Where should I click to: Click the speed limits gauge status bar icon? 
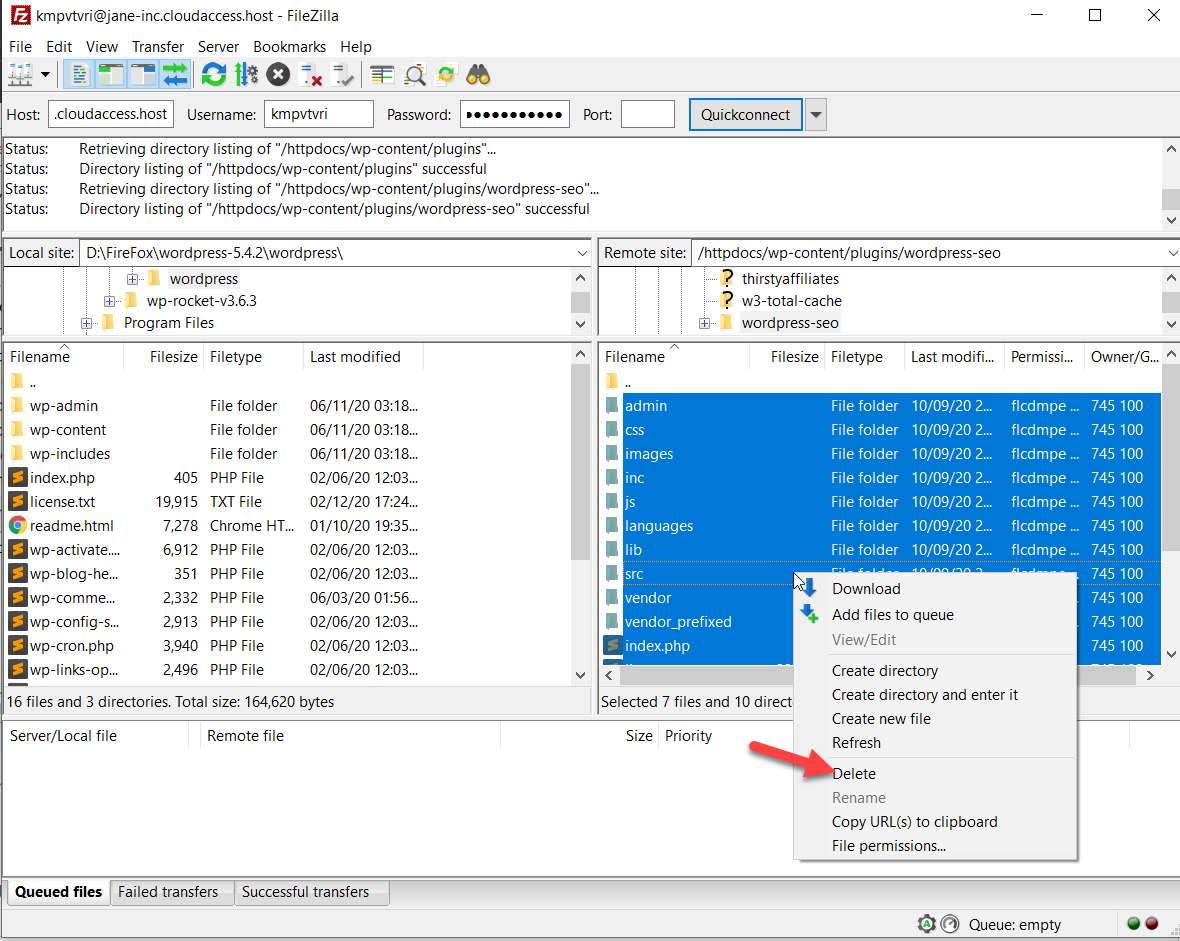[950, 924]
